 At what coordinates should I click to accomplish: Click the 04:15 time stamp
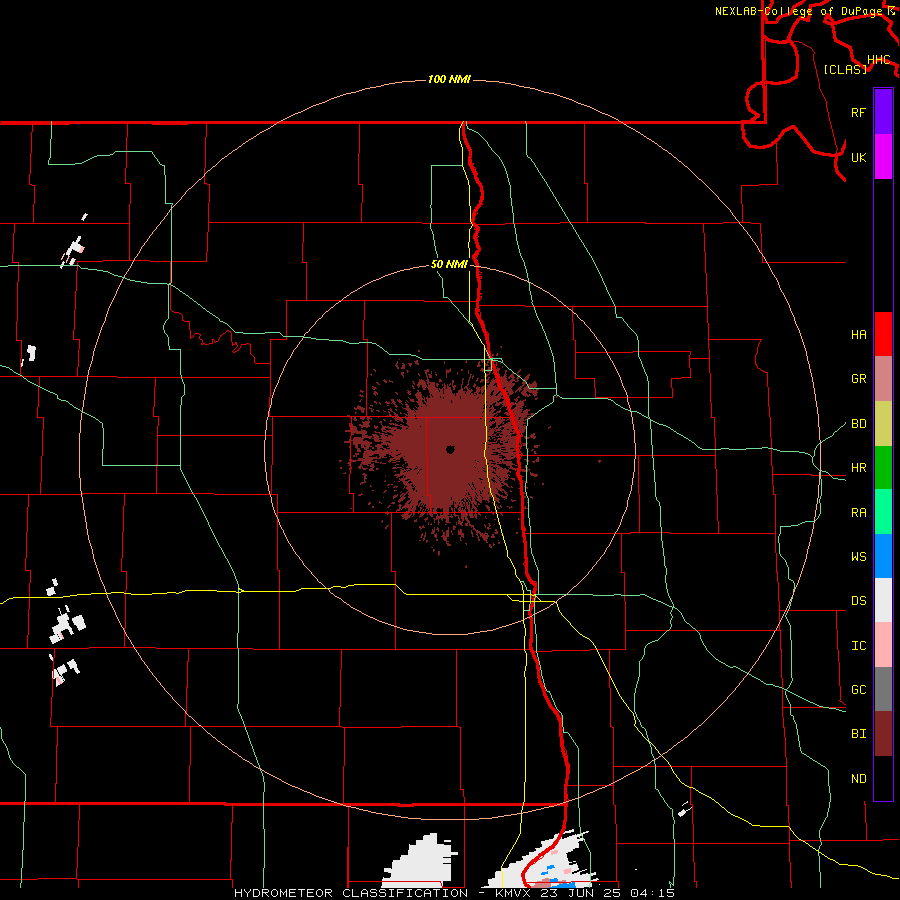pyautogui.click(x=652, y=893)
